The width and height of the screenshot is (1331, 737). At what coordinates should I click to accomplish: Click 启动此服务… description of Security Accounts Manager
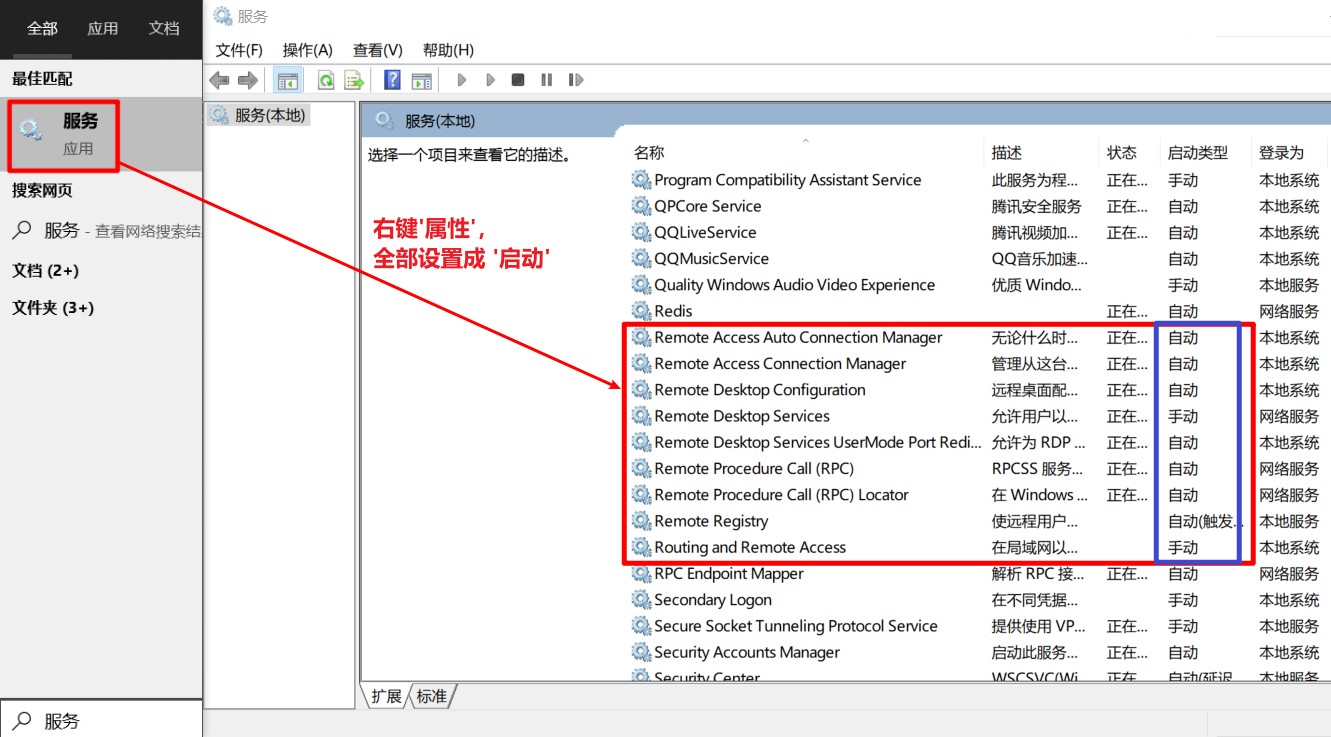[x=1035, y=652]
